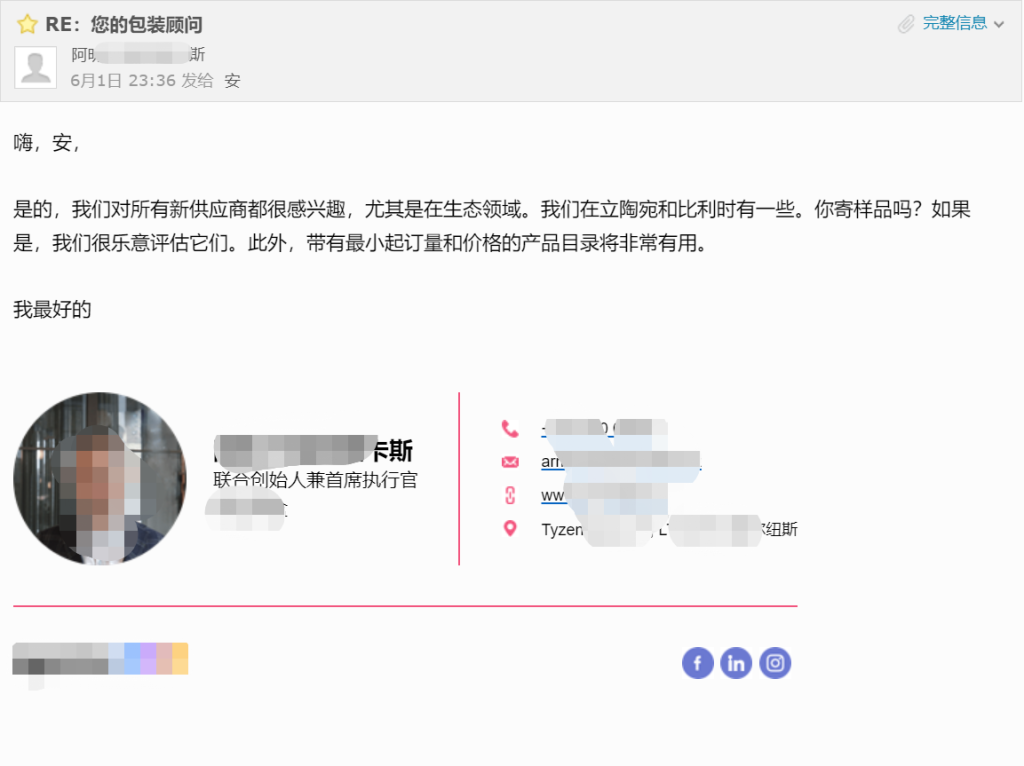The image size is (1024, 766).
Task: Open the LinkedIn icon in the signature
Action: pyautogui.click(x=736, y=663)
